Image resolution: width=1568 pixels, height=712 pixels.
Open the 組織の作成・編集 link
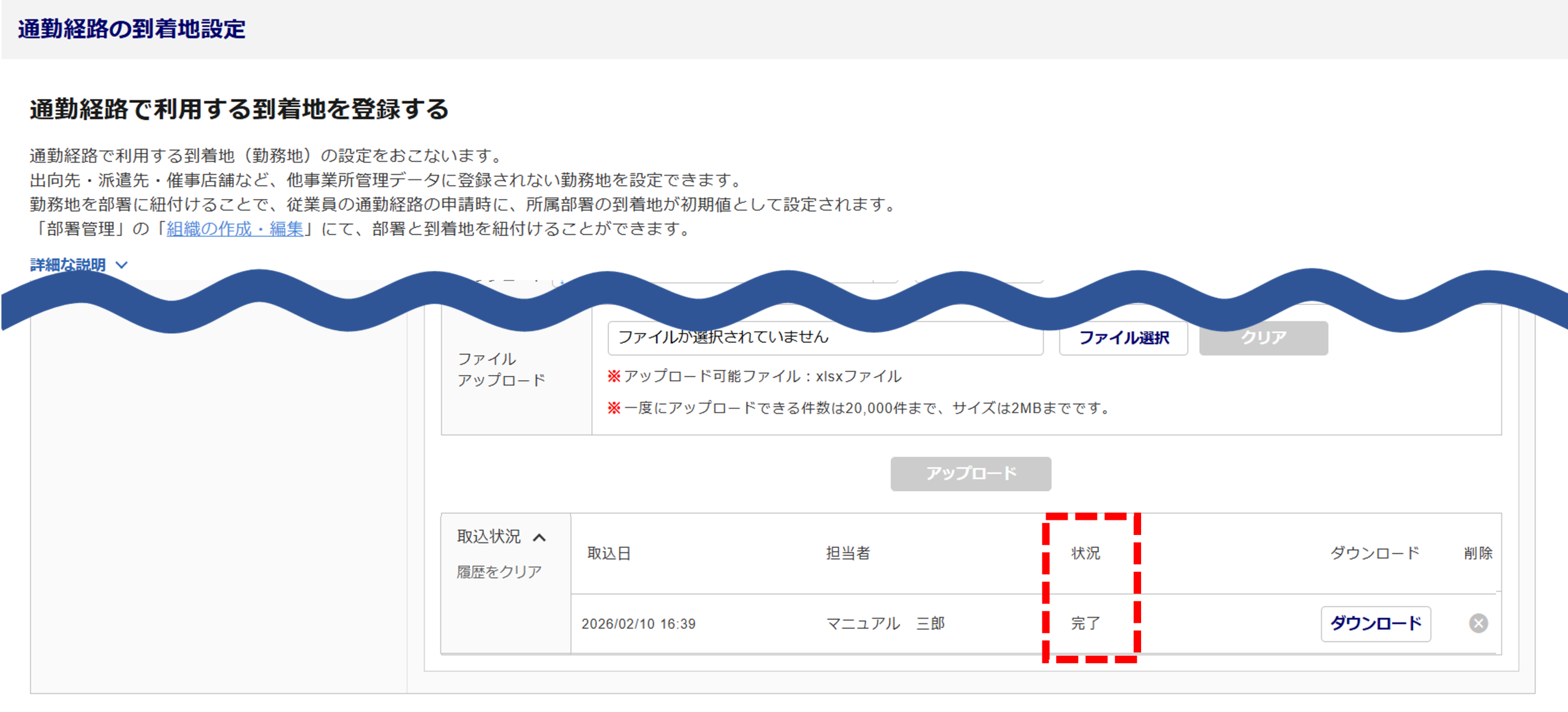[x=235, y=229]
